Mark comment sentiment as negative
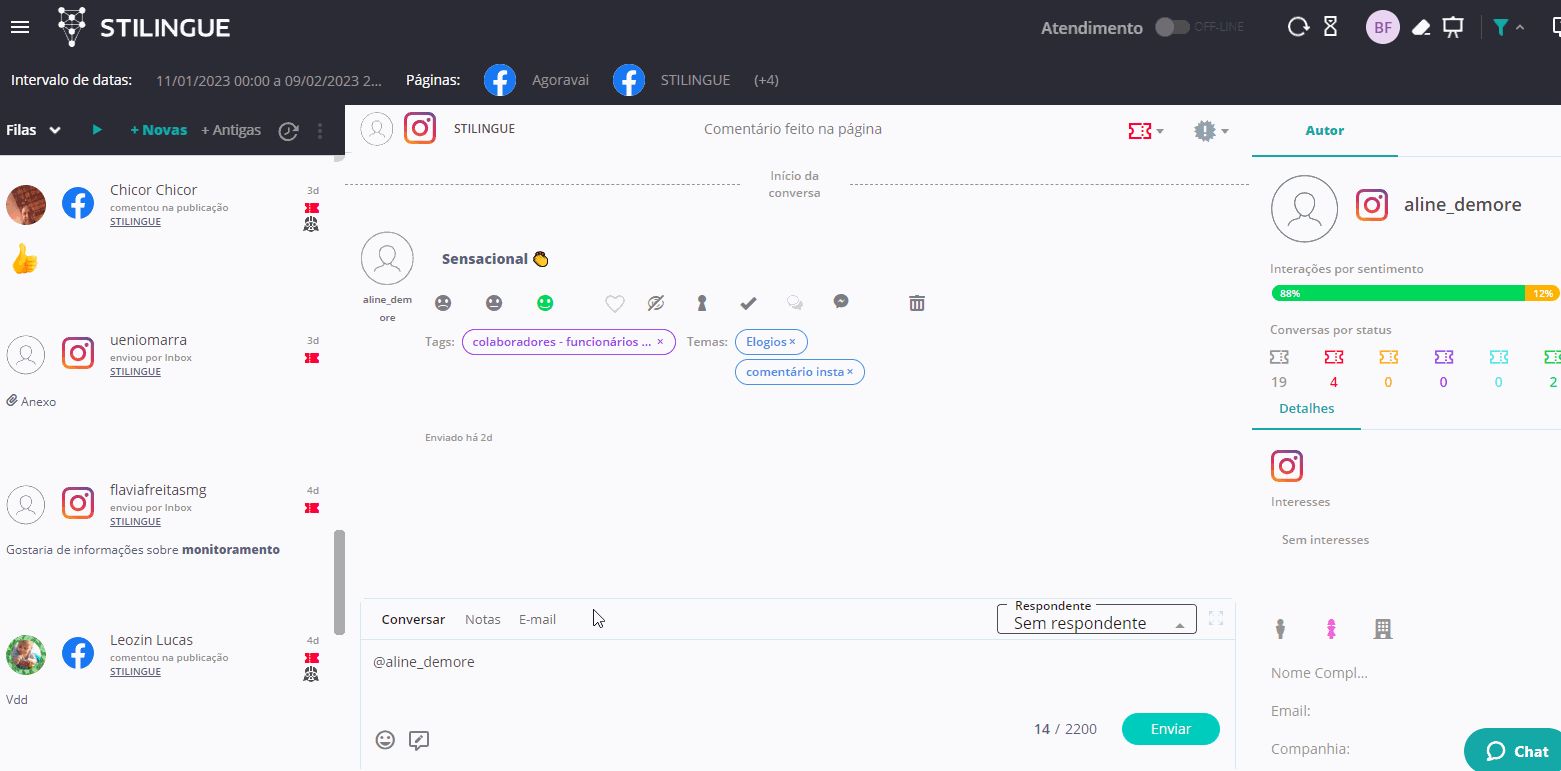Viewport: 1561px width, 771px height. [x=443, y=303]
